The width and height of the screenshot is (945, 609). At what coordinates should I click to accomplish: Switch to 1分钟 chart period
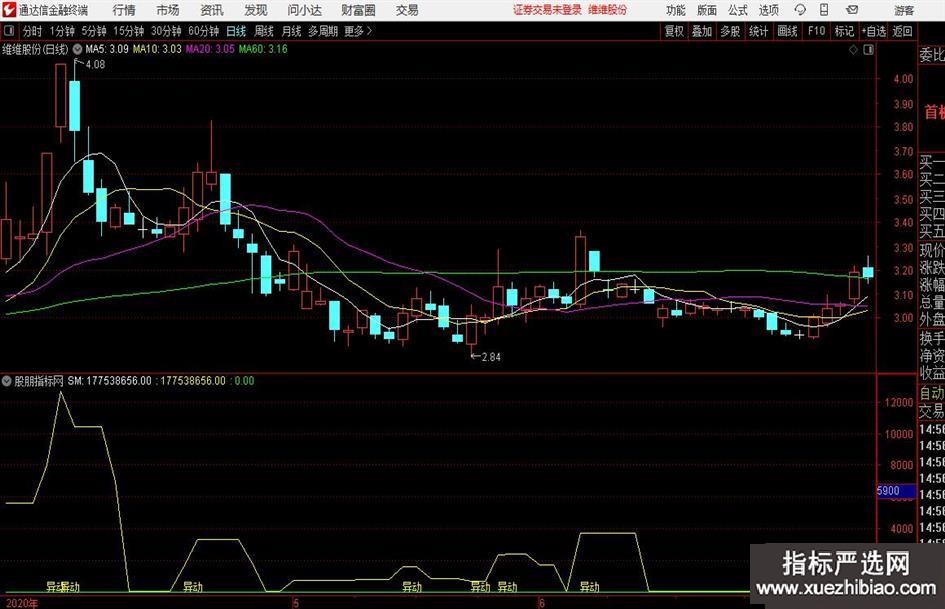(x=62, y=31)
